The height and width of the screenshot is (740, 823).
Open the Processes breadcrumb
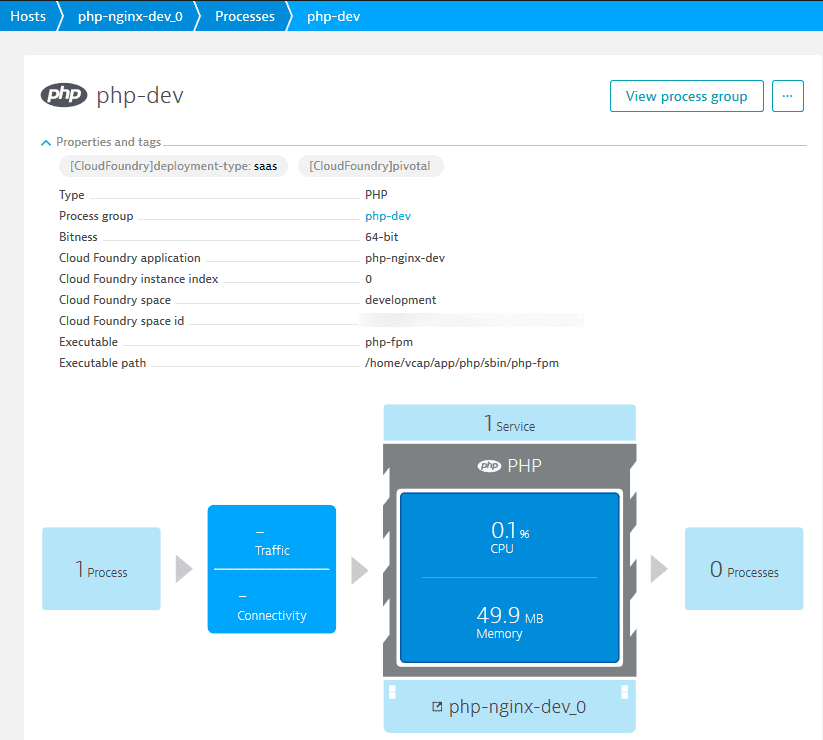(245, 16)
